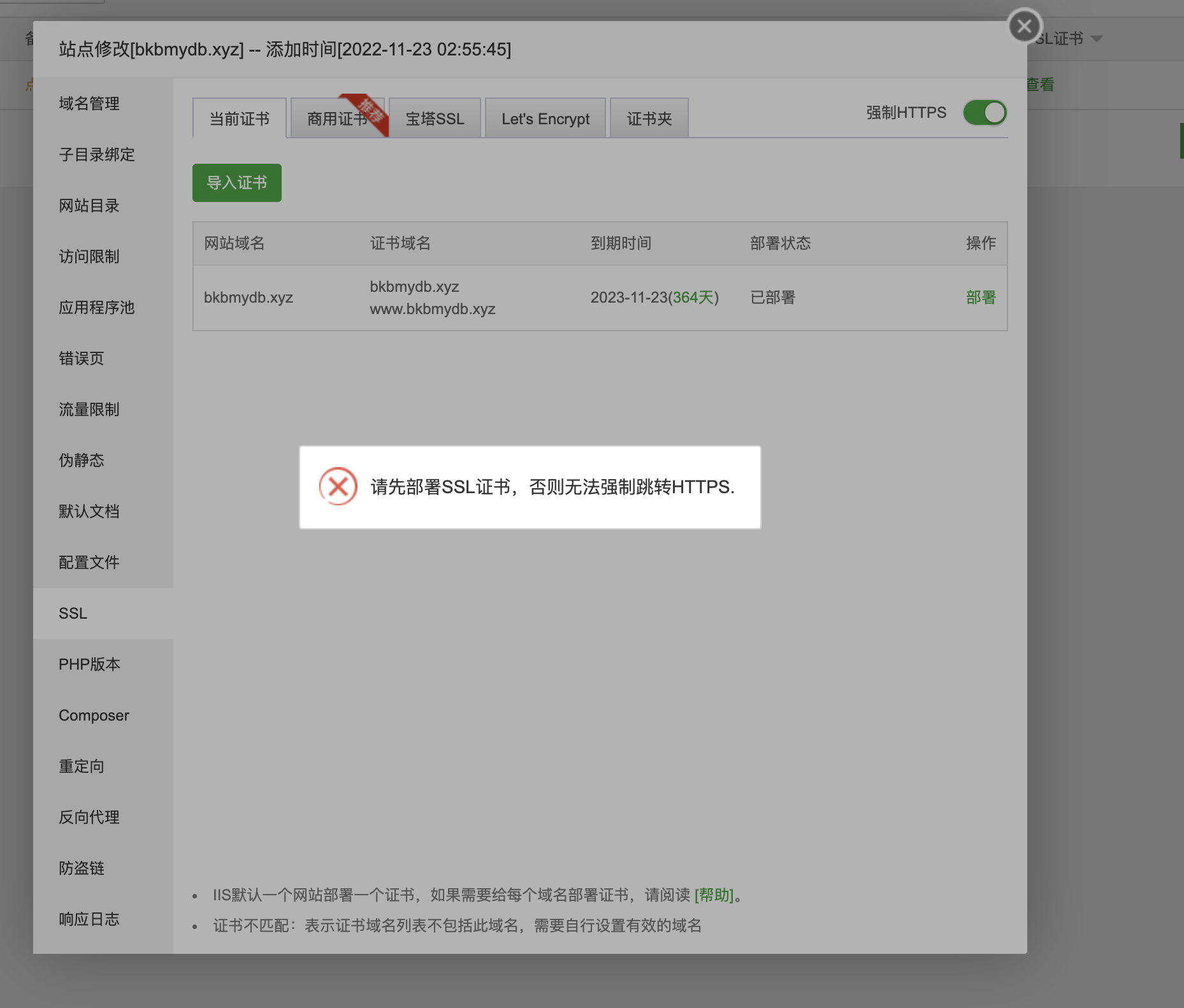Screen dimensions: 1184x1008
Task: Open 重定向 in sidebar
Action: click(103, 766)
